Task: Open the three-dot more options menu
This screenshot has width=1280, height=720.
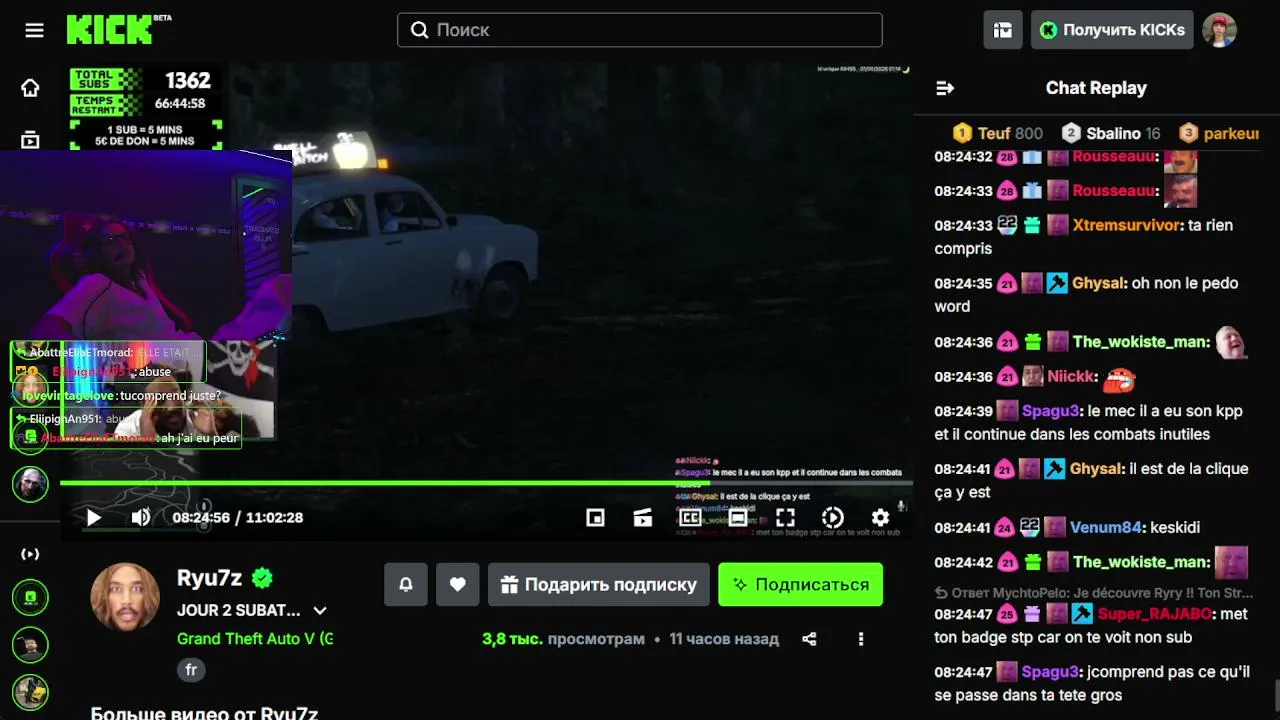Action: pos(861,639)
